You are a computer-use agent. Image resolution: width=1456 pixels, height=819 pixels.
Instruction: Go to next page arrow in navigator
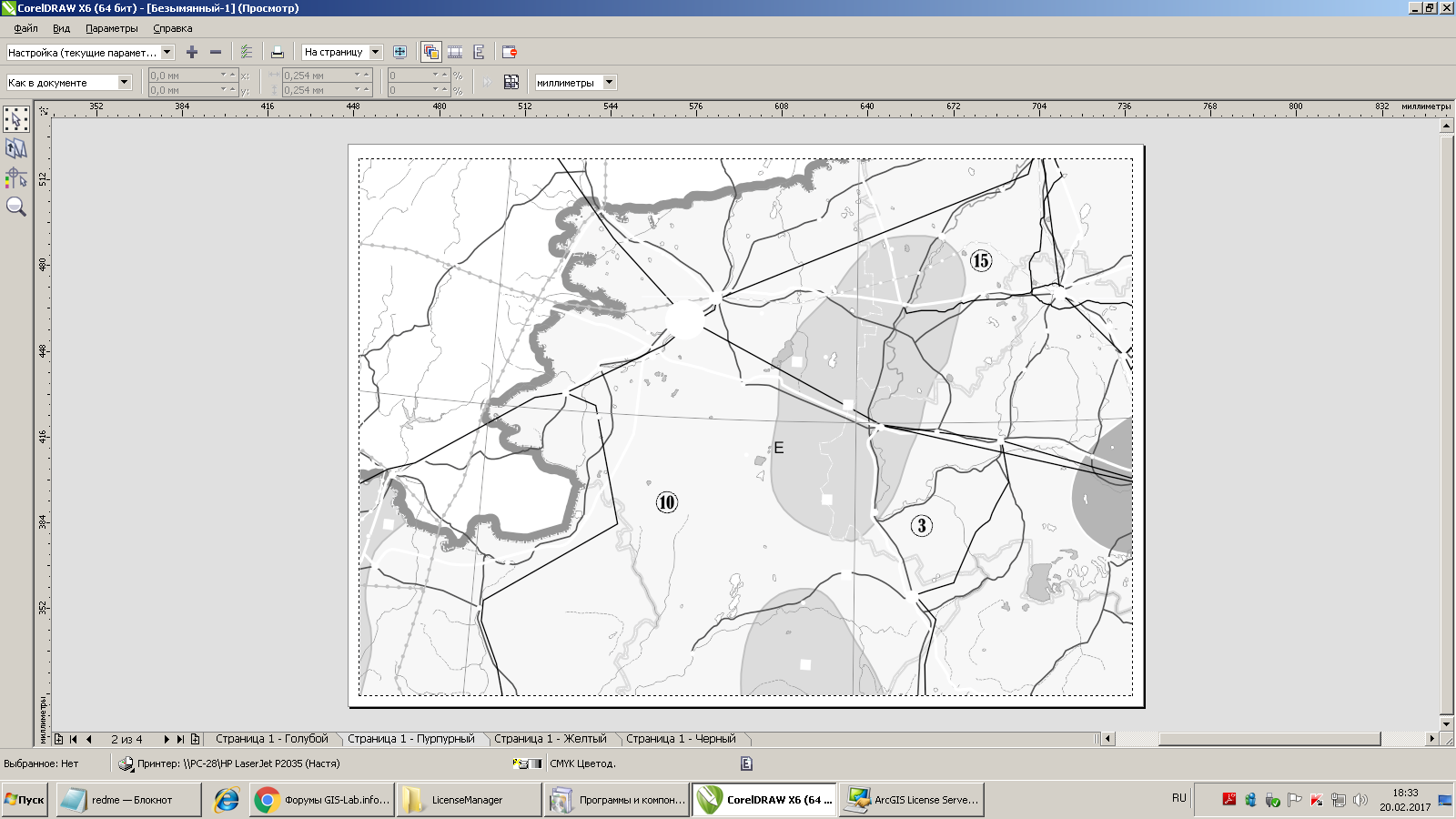click(167, 739)
